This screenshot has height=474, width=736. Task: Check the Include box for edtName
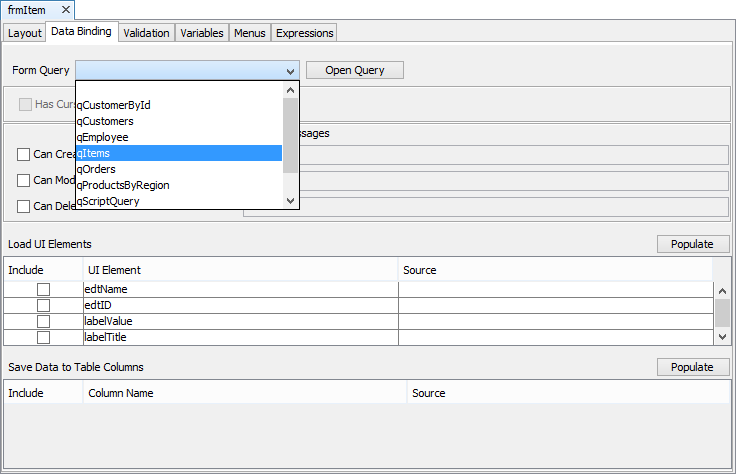43,290
